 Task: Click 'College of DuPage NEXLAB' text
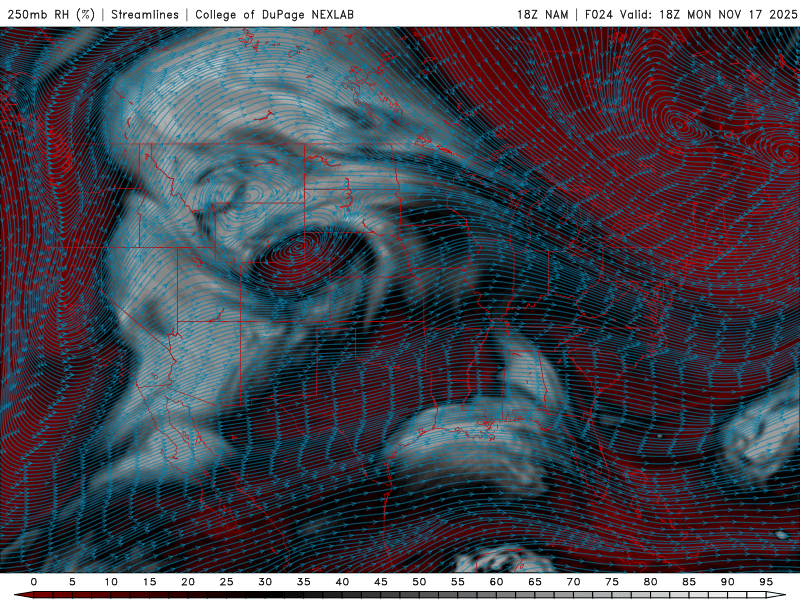pyautogui.click(x=274, y=14)
